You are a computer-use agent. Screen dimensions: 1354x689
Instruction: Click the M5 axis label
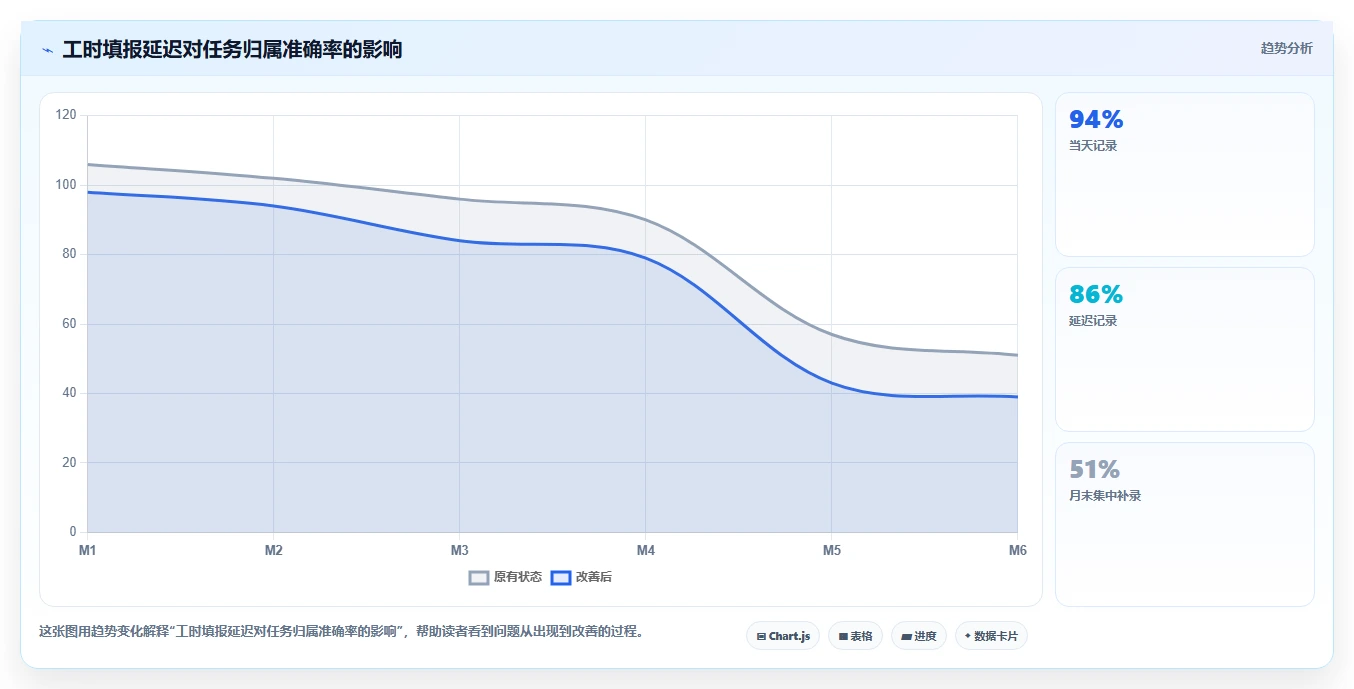831,550
